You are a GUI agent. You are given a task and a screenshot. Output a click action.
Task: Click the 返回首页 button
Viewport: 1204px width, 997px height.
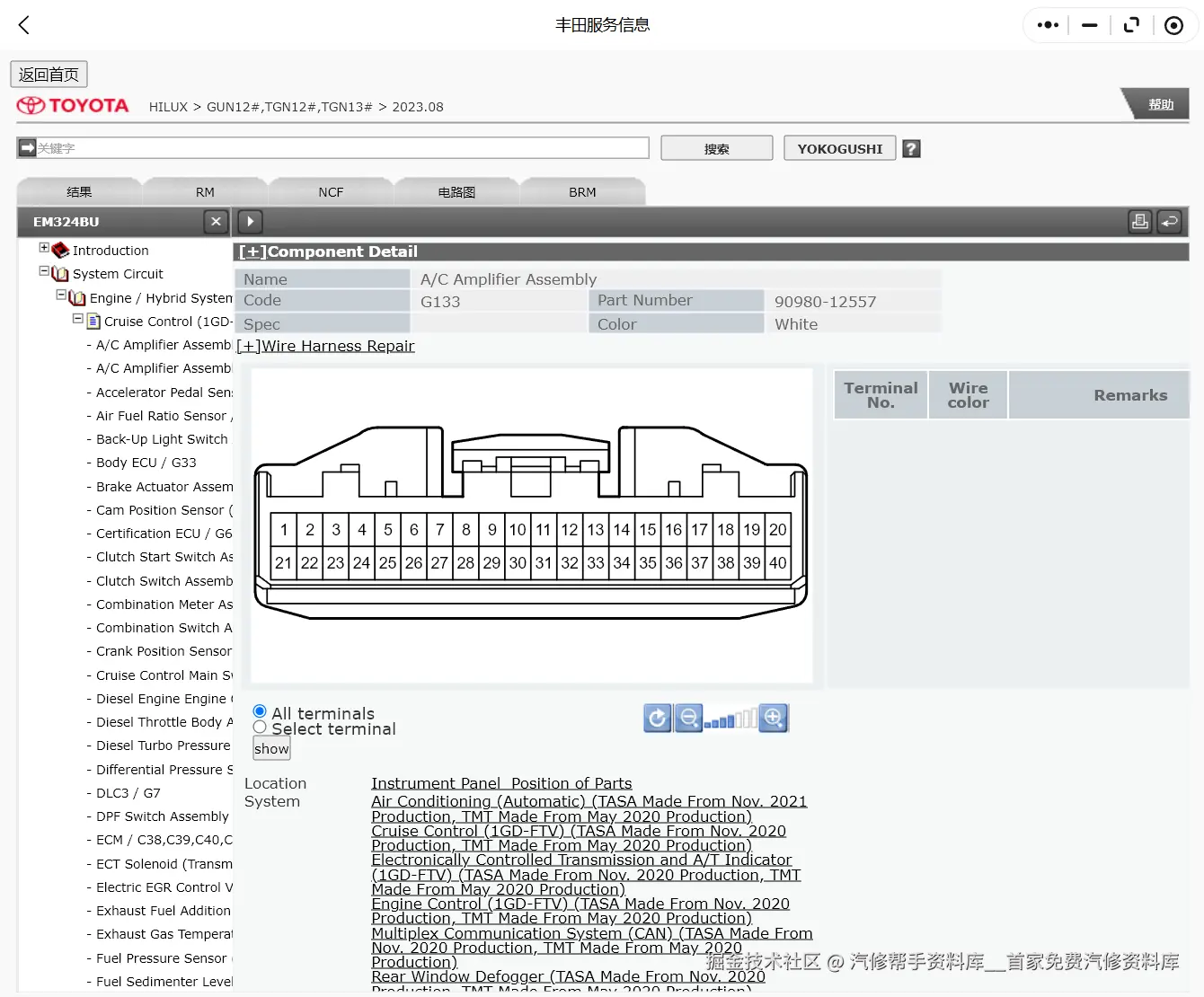(49, 74)
